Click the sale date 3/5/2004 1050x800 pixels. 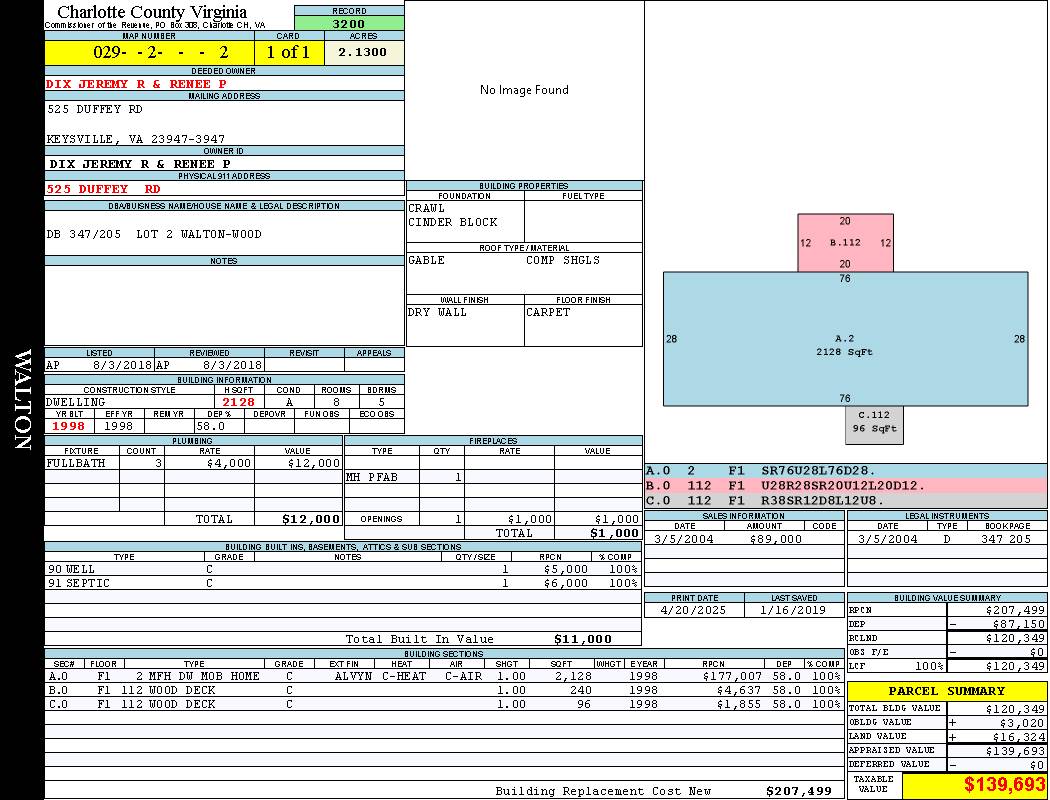[684, 539]
